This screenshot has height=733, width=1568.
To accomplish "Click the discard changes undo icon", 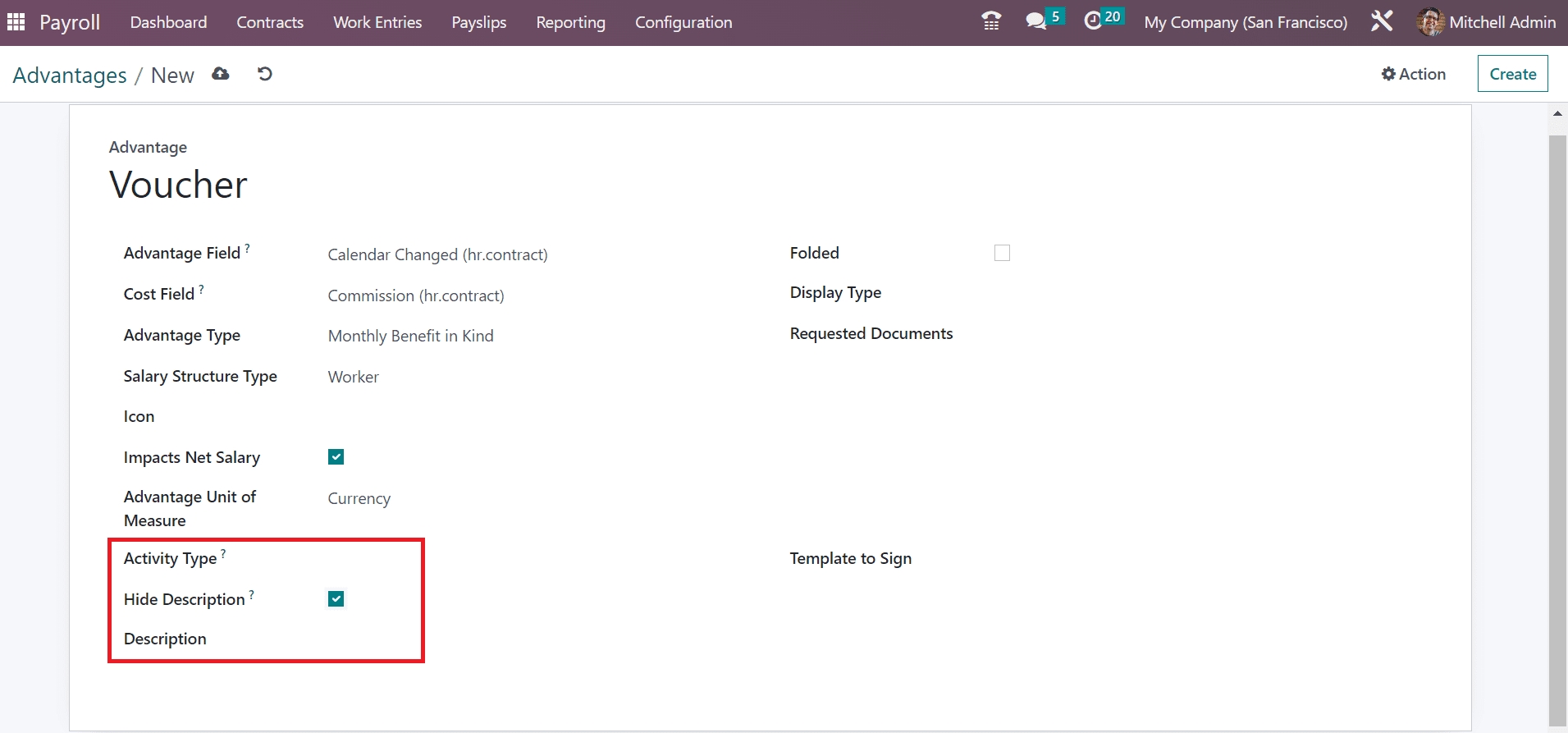I will point(264,74).
